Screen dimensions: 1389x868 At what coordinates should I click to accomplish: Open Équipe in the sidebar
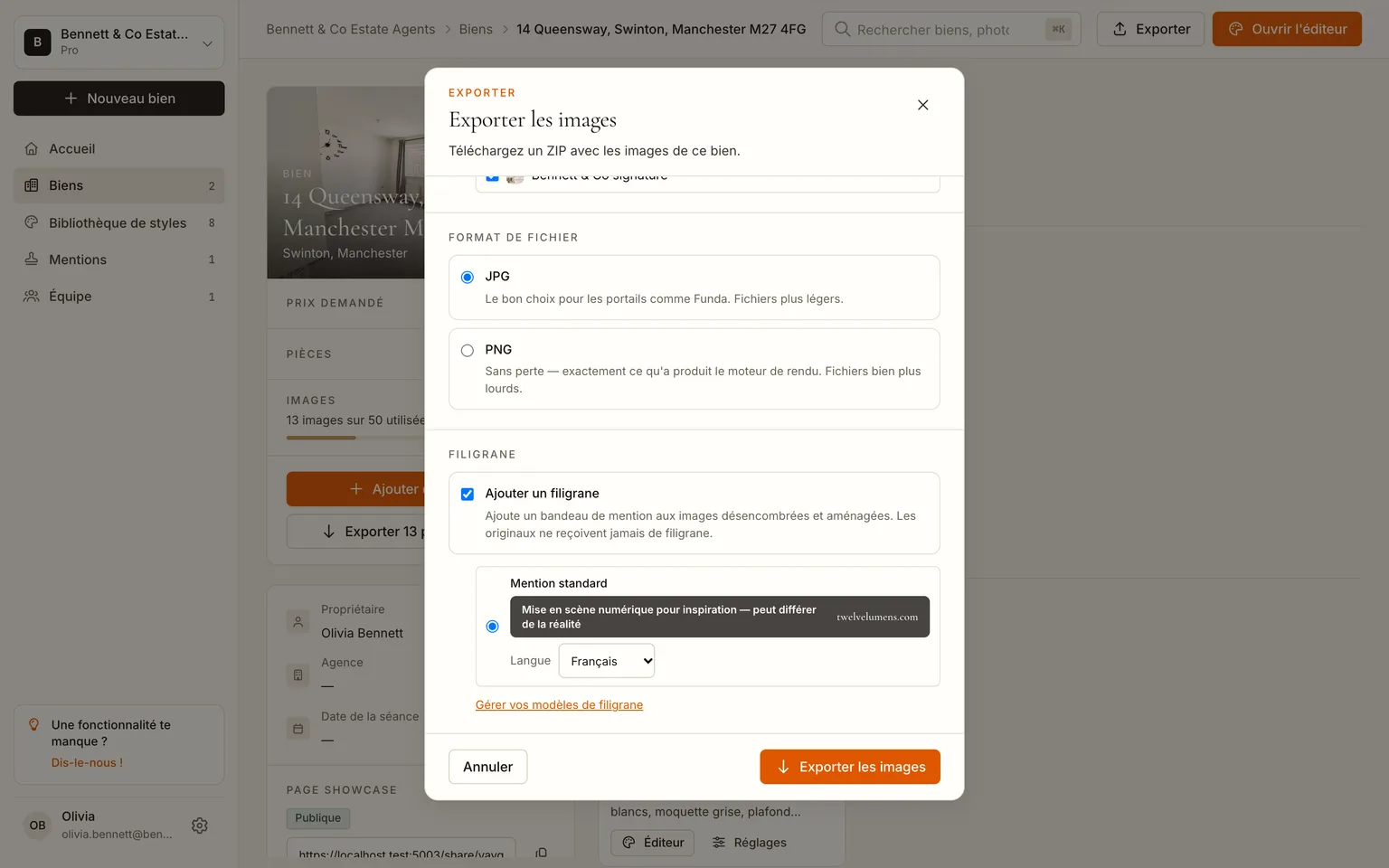118,297
